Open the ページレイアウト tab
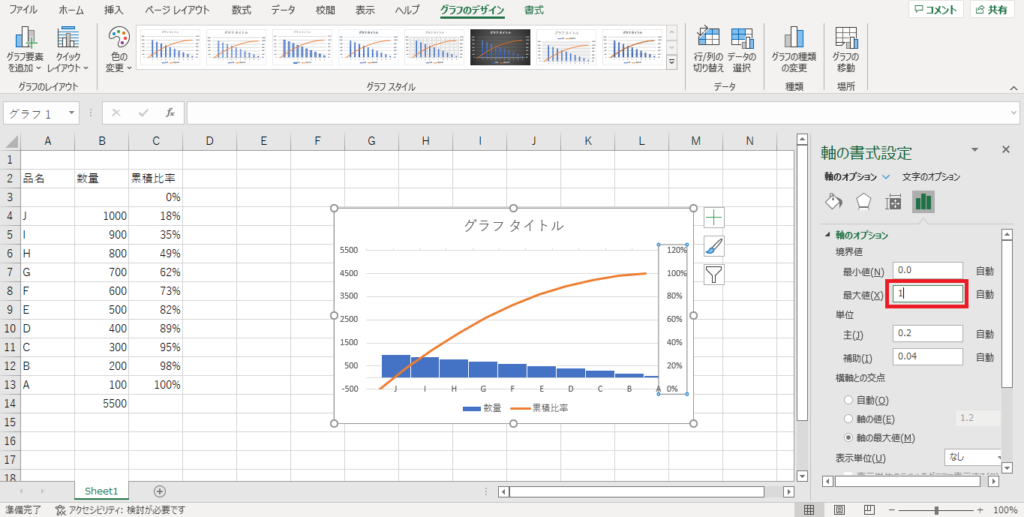The width and height of the screenshot is (1024, 517). click(178, 10)
